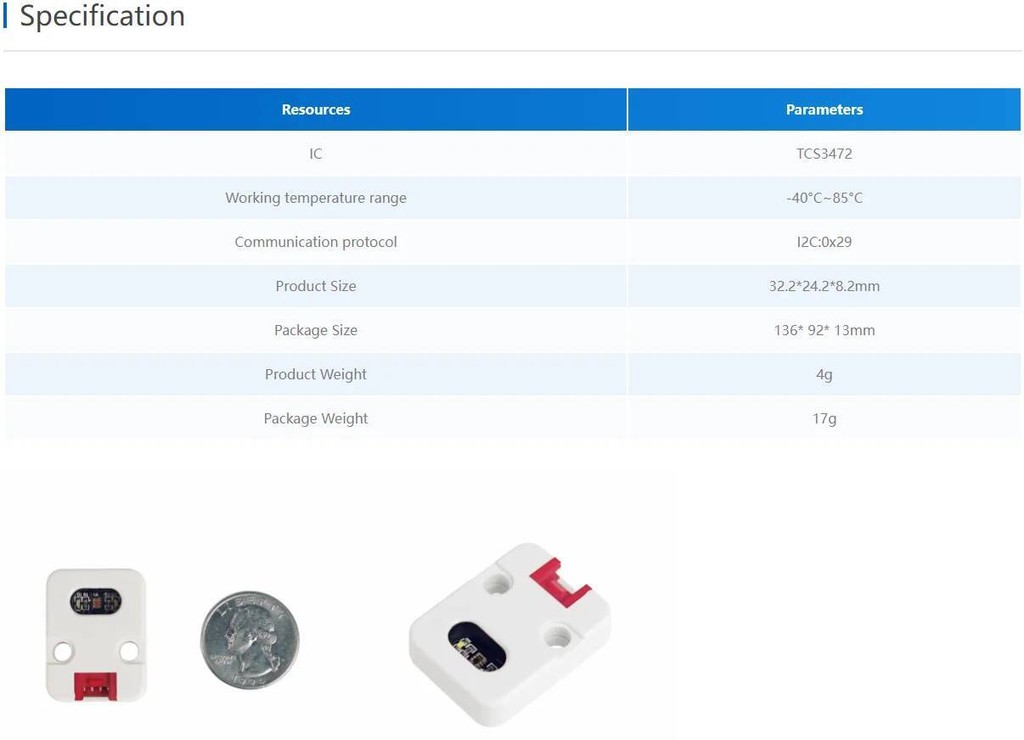This screenshot has width=1024, height=740.
Task: Open the front-view color sensor unit image
Action: (96, 635)
